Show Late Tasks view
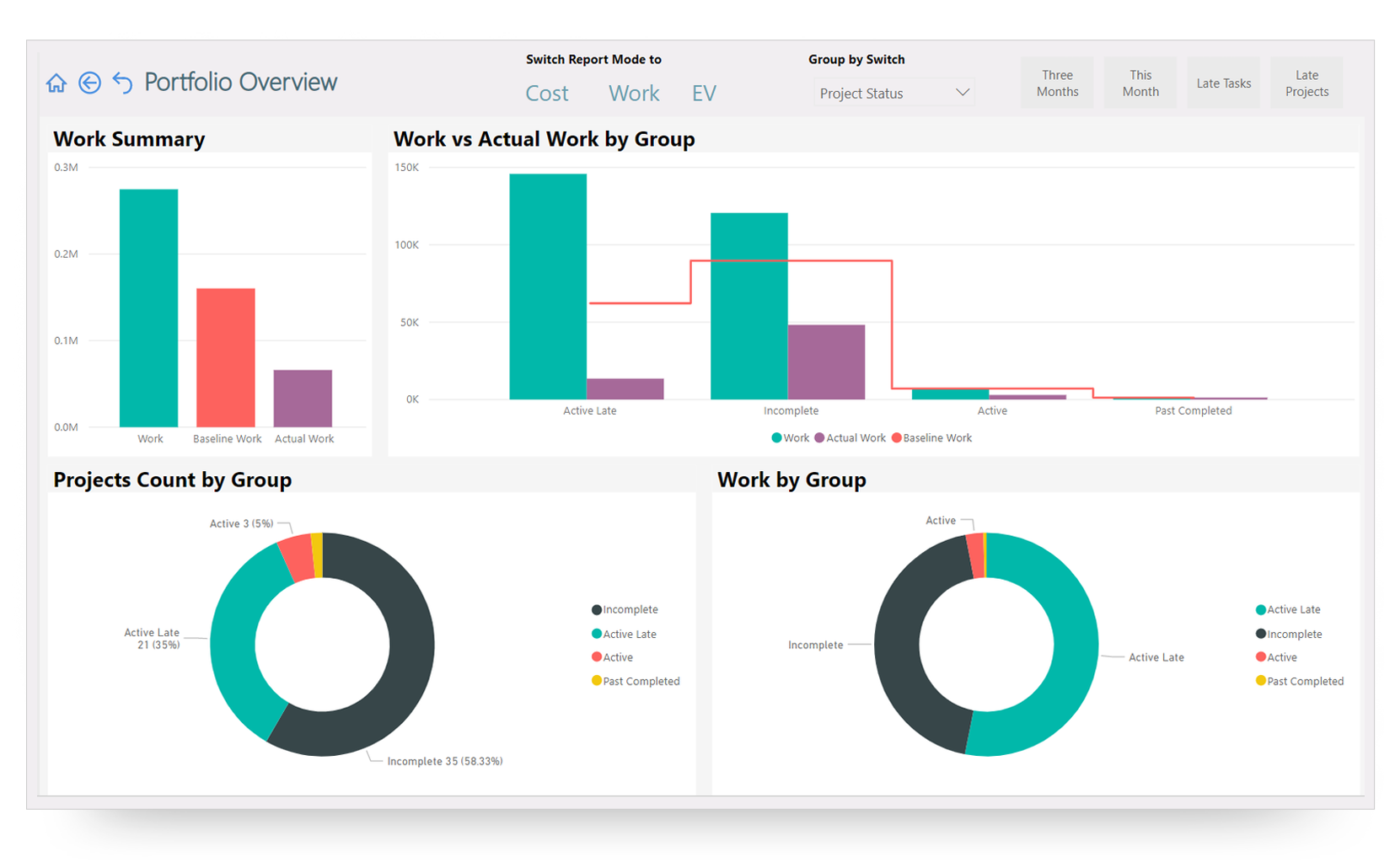Screen dimensions: 1395x868 coord(1223,83)
